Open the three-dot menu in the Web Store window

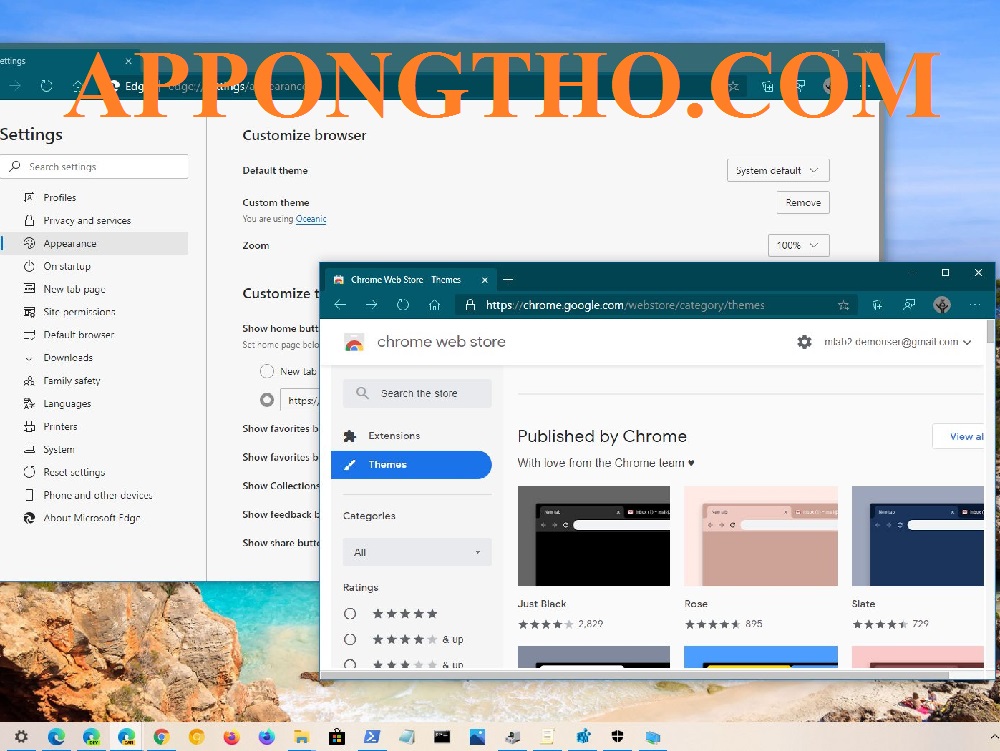(974, 305)
